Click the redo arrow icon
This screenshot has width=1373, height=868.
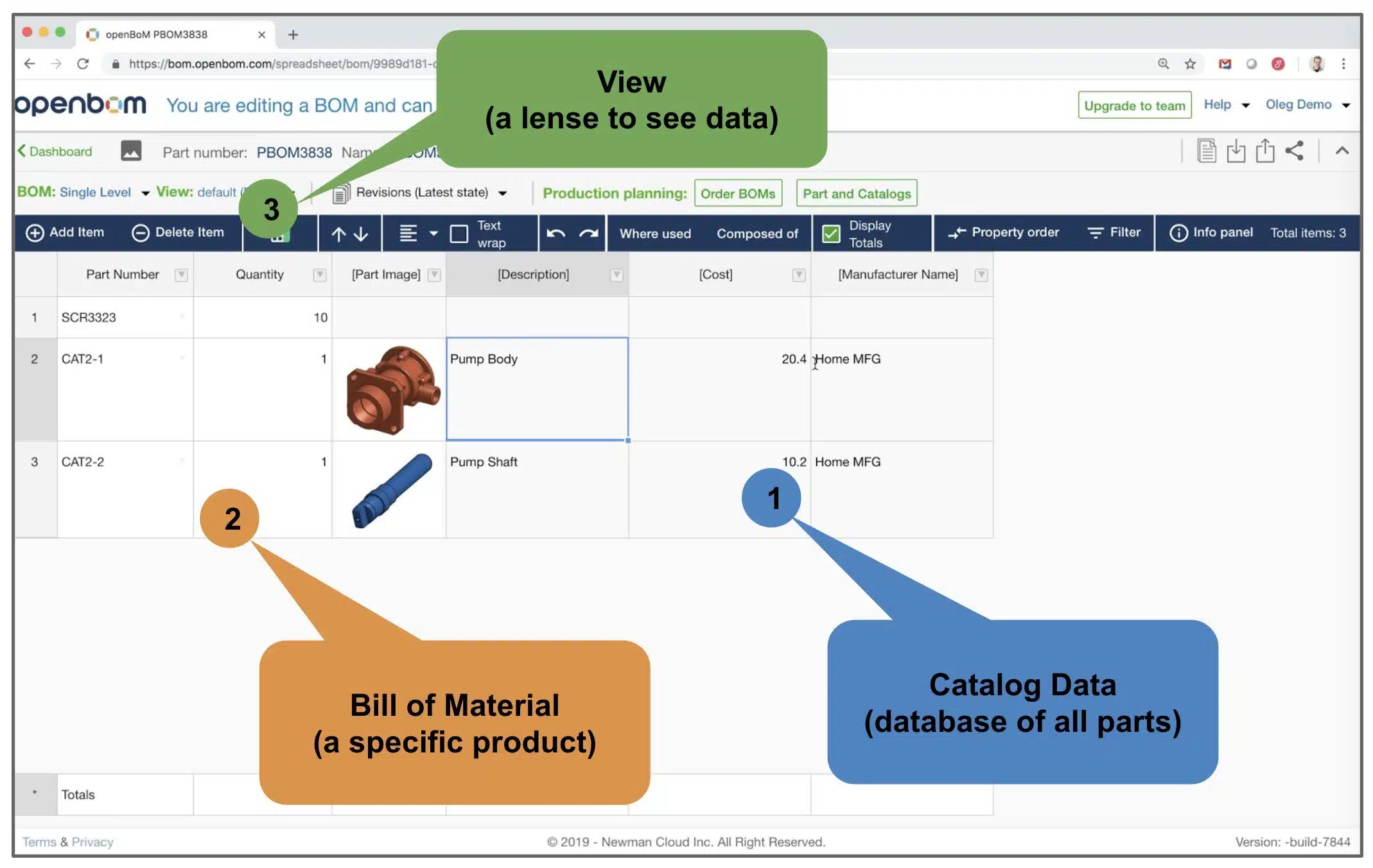click(x=588, y=233)
